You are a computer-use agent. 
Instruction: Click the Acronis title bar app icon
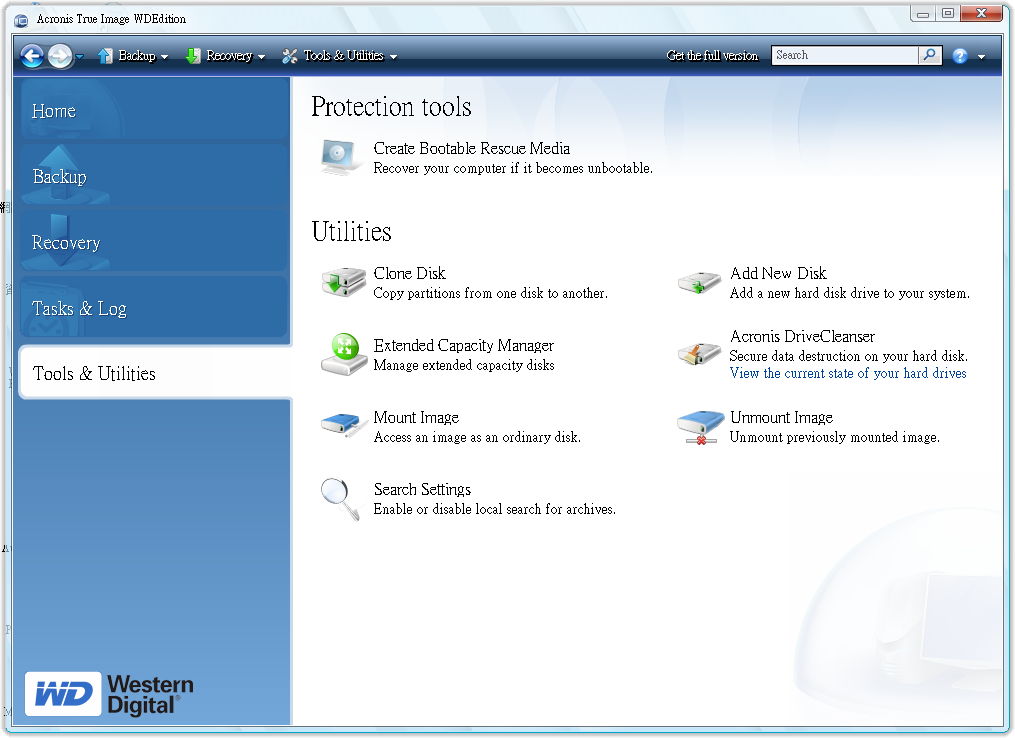[21, 20]
